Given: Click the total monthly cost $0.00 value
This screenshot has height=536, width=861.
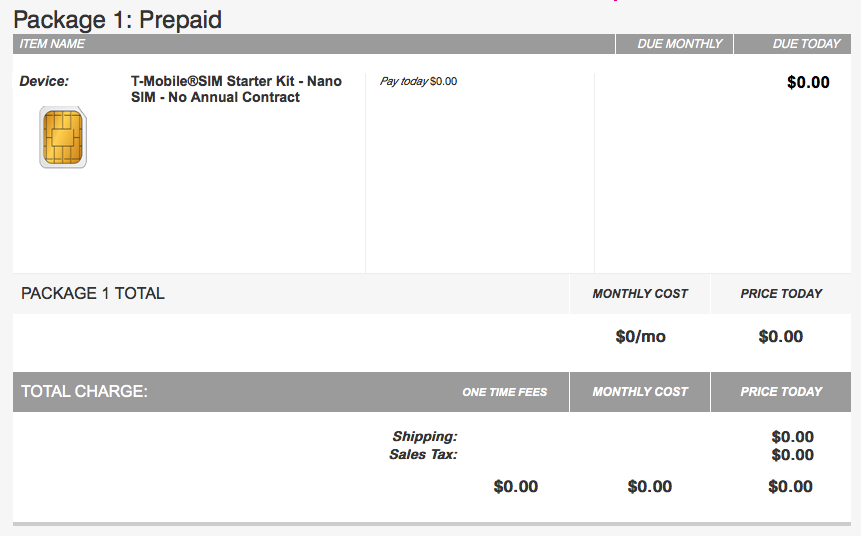Looking at the screenshot, I should pyautogui.click(x=650, y=486).
